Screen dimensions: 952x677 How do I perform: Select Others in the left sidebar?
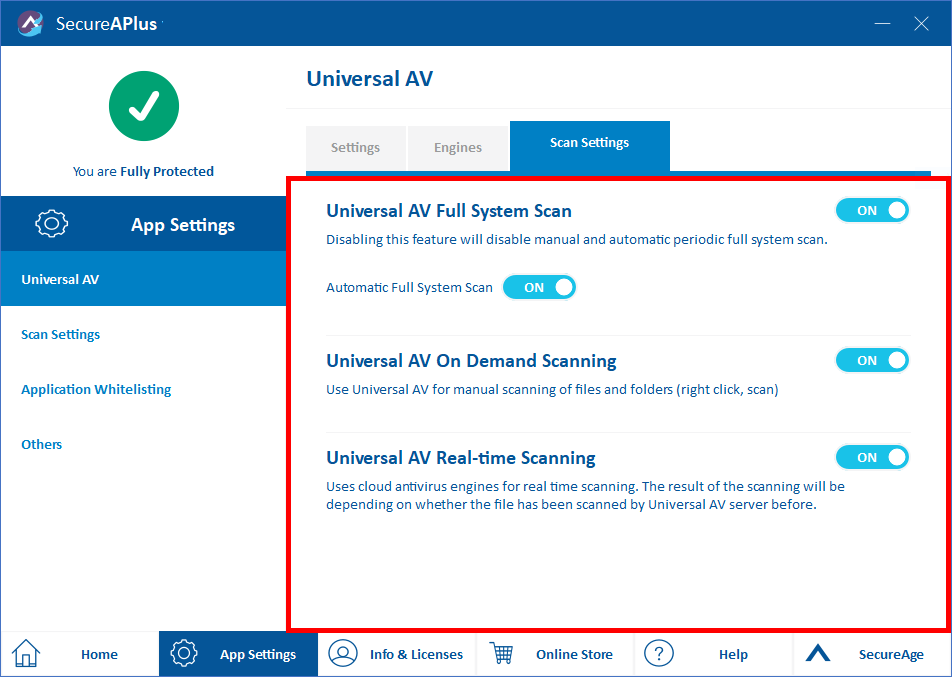[x=42, y=444]
